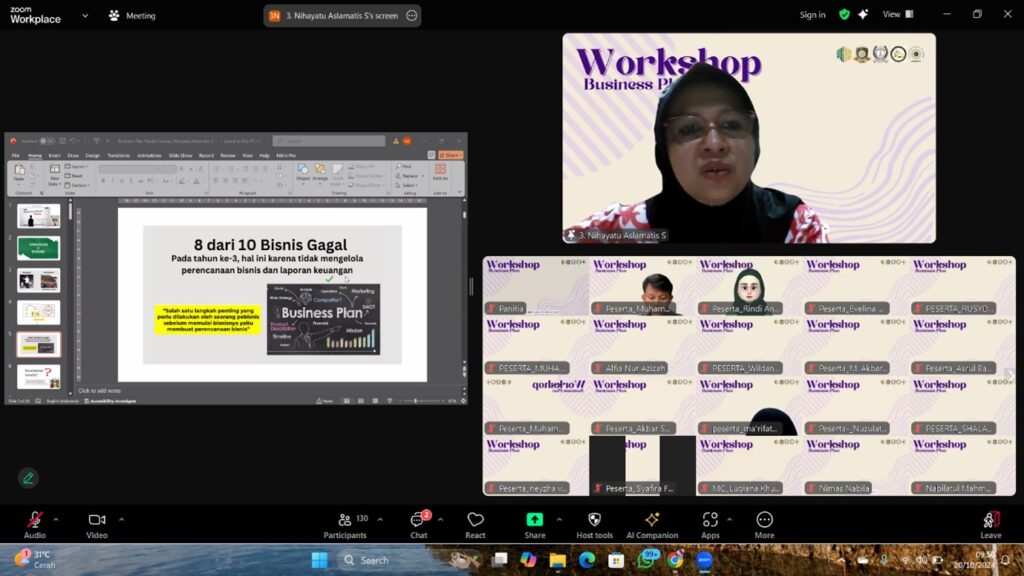The height and width of the screenshot is (576, 1024).
Task: Toggle the camera with the Video button
Action: click(97, 524)
